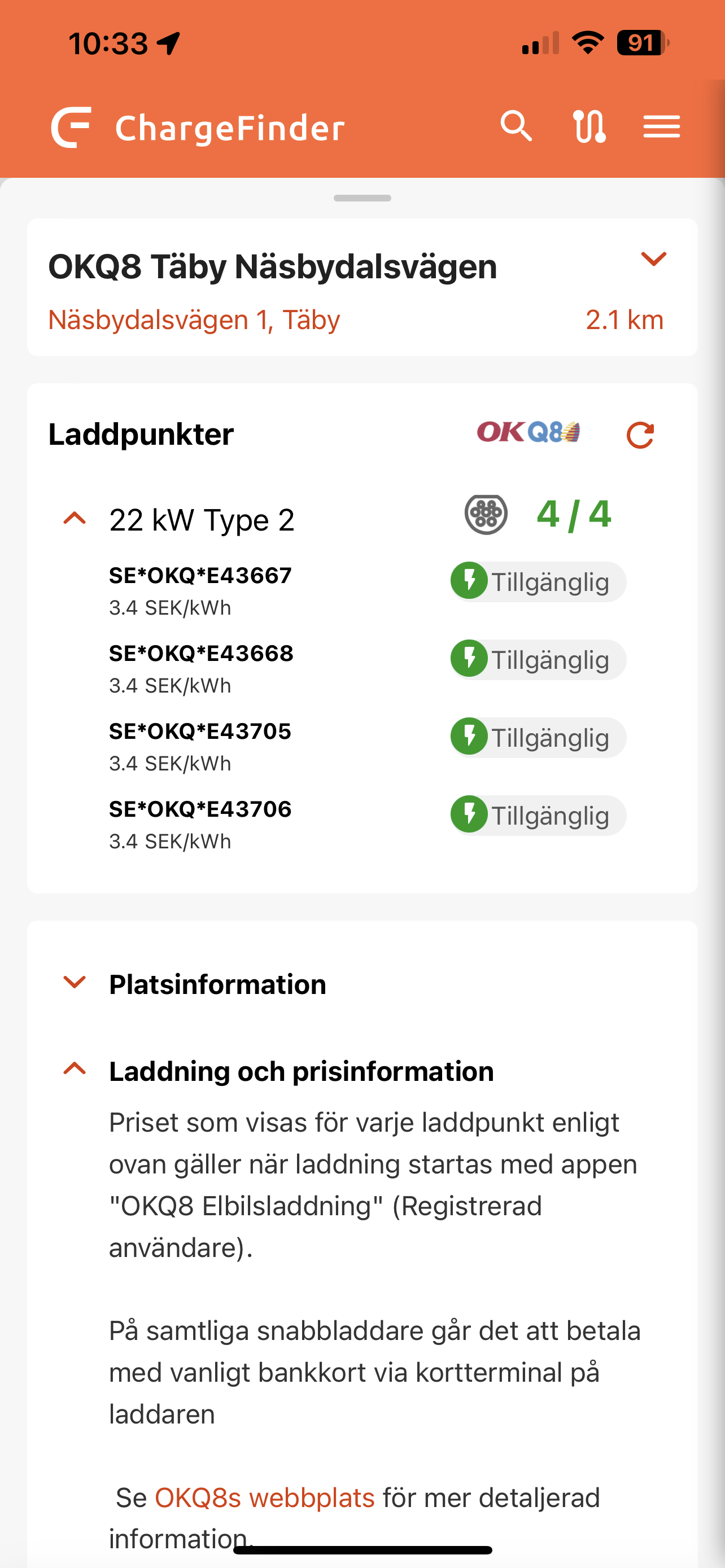The width and height of the screenshot is (725, 1568).
Task: Tap the 2.1 km distance label
Action: (x=624, y=319)
